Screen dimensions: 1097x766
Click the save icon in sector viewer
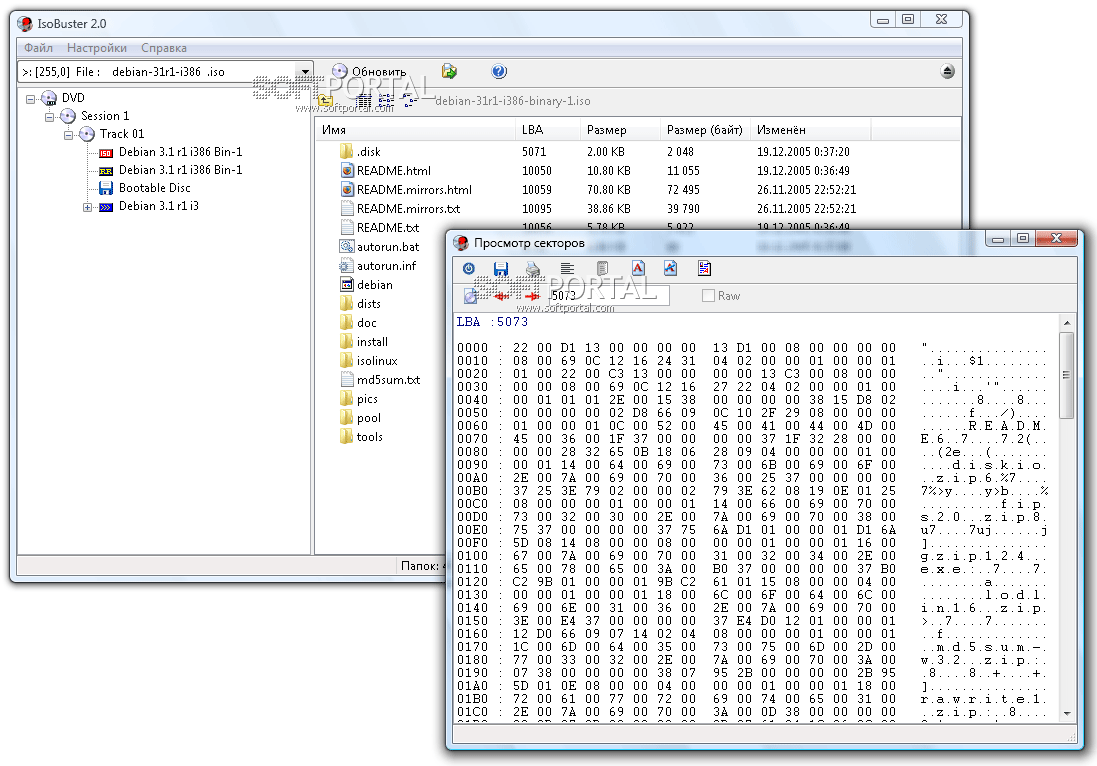click(x=501, y=268)
